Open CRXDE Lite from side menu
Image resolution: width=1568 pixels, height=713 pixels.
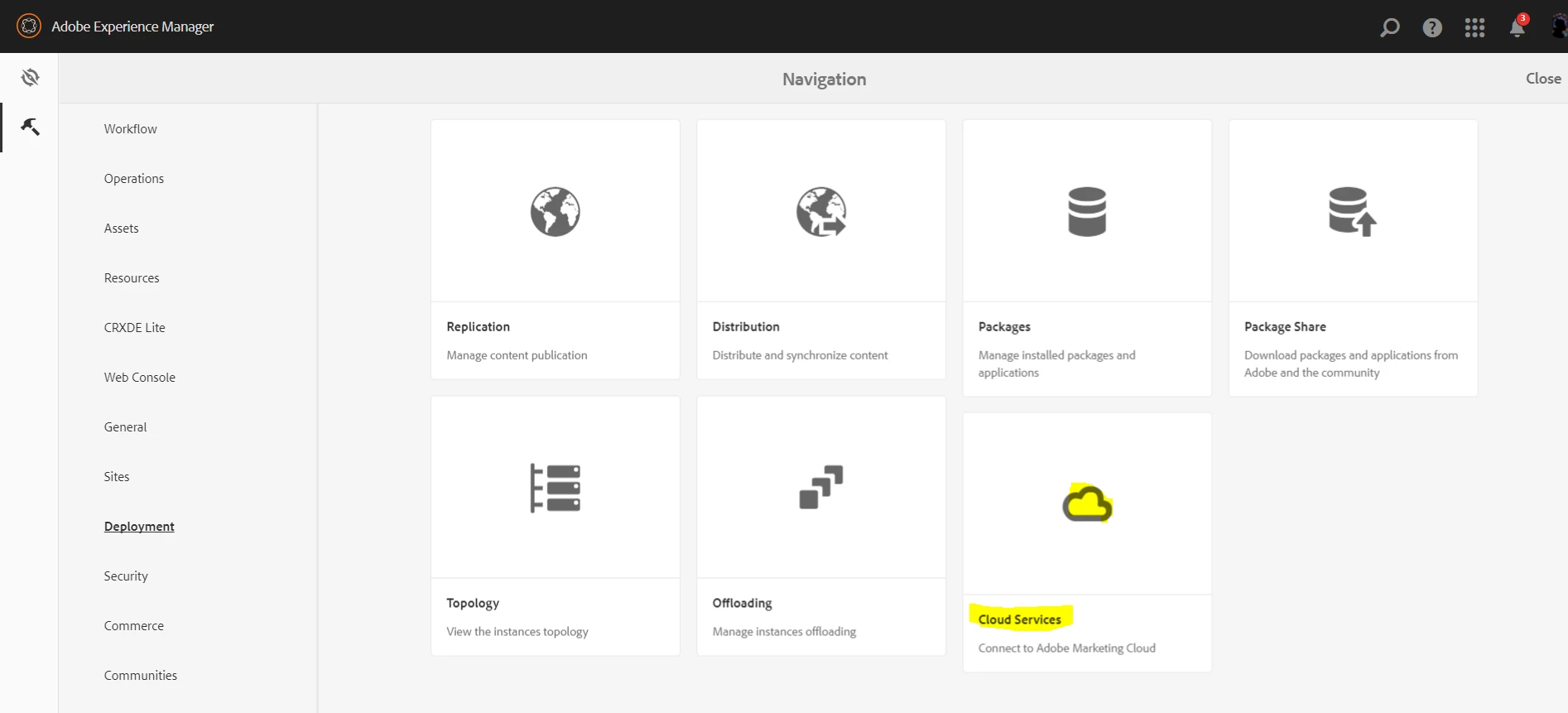[135, 327]
